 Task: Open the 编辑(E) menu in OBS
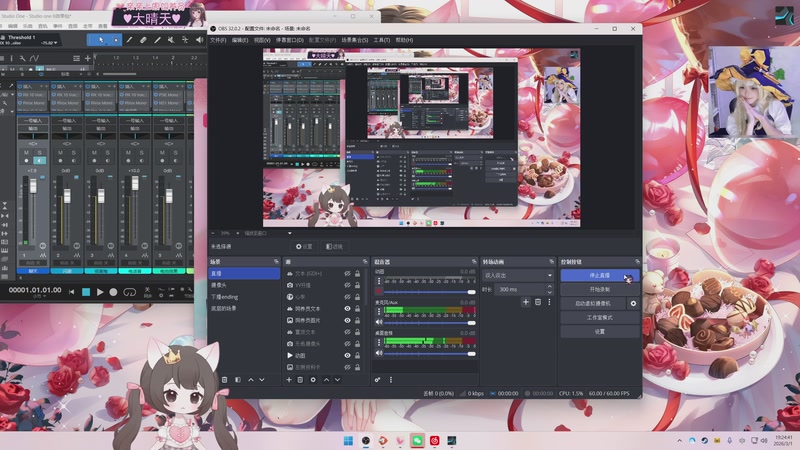point(240,40)
